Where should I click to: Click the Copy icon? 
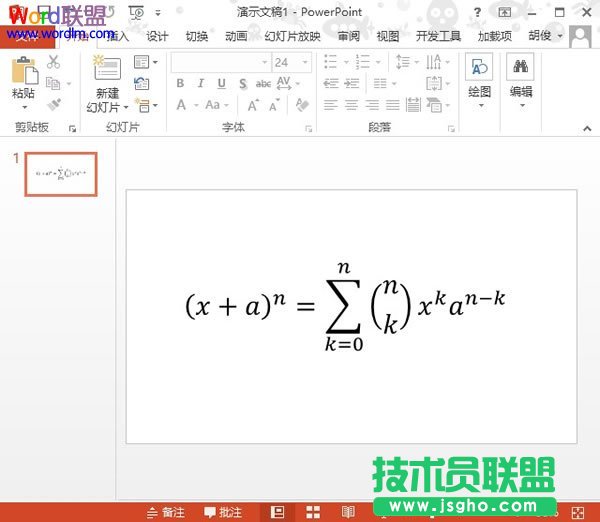coord(53,83)
